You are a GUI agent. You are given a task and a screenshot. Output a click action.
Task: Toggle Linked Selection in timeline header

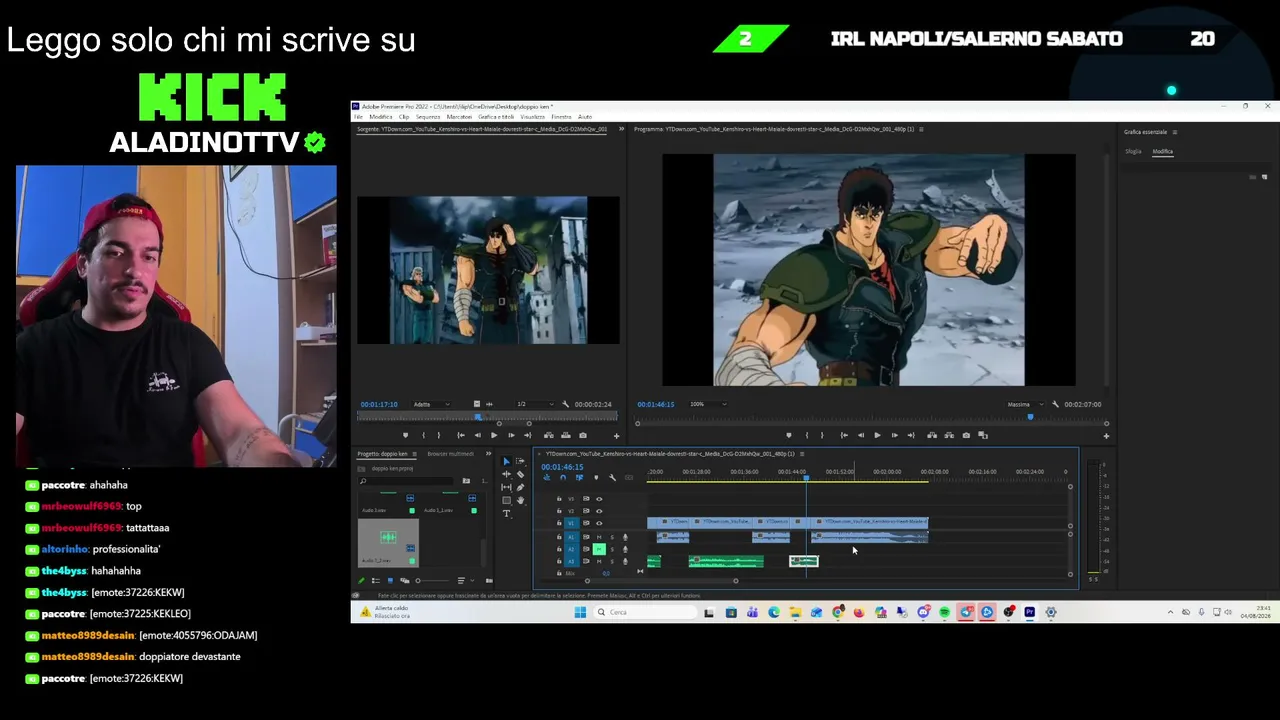point(579,477)
